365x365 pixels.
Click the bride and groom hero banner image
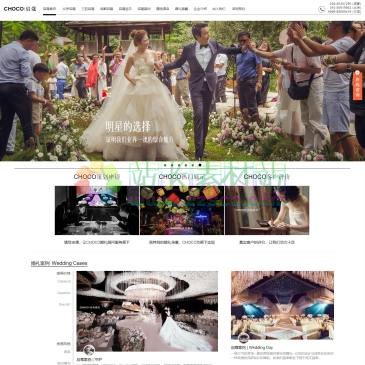pyautogui.click(x=182, y=91)
